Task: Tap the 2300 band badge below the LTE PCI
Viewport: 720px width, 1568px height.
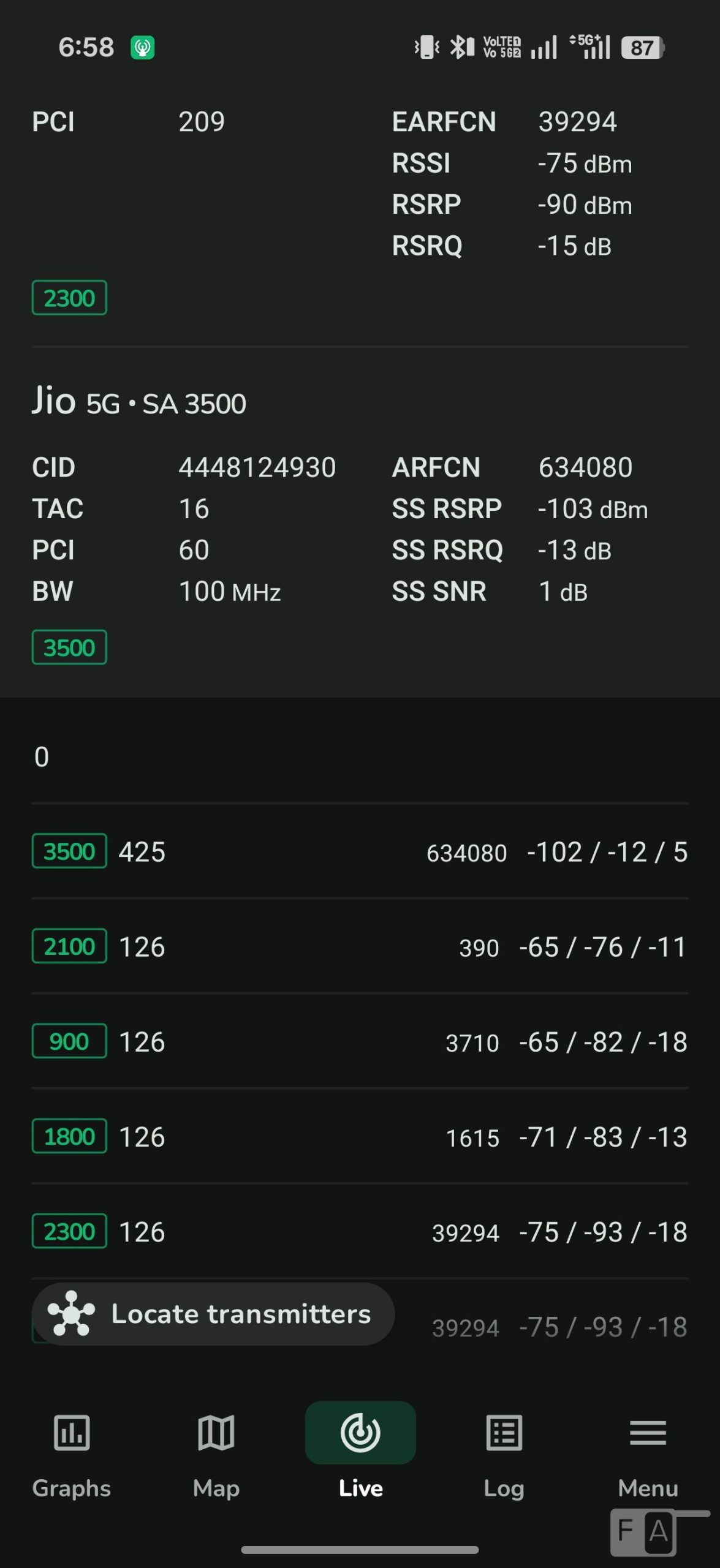Action: (x=69, y=298)
